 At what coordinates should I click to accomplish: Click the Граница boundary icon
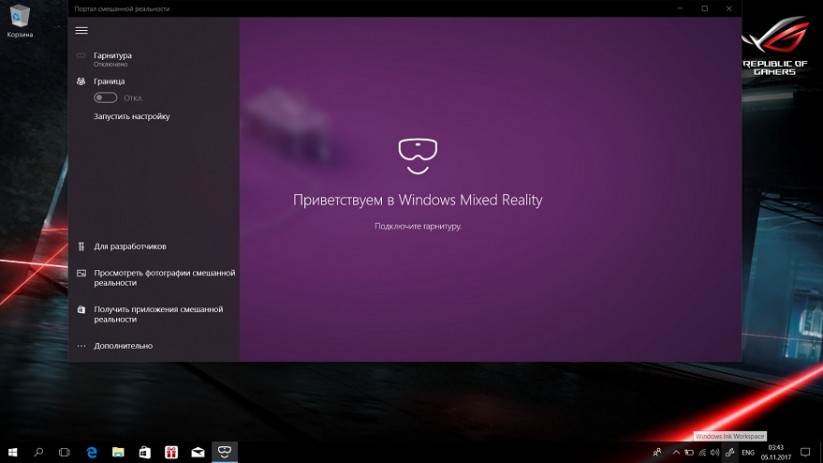81,81
